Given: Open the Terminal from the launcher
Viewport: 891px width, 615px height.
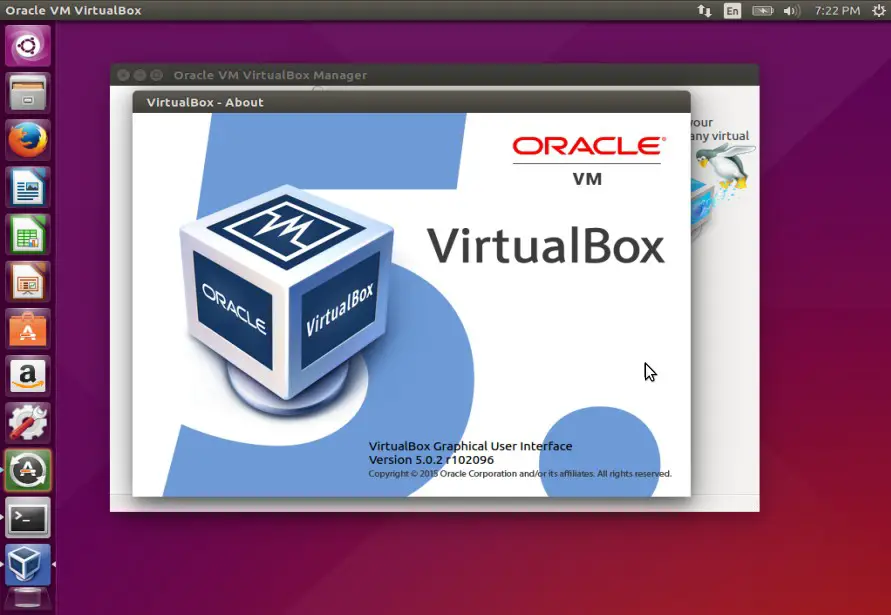Looking at the screenshot, I should [28, 517].
